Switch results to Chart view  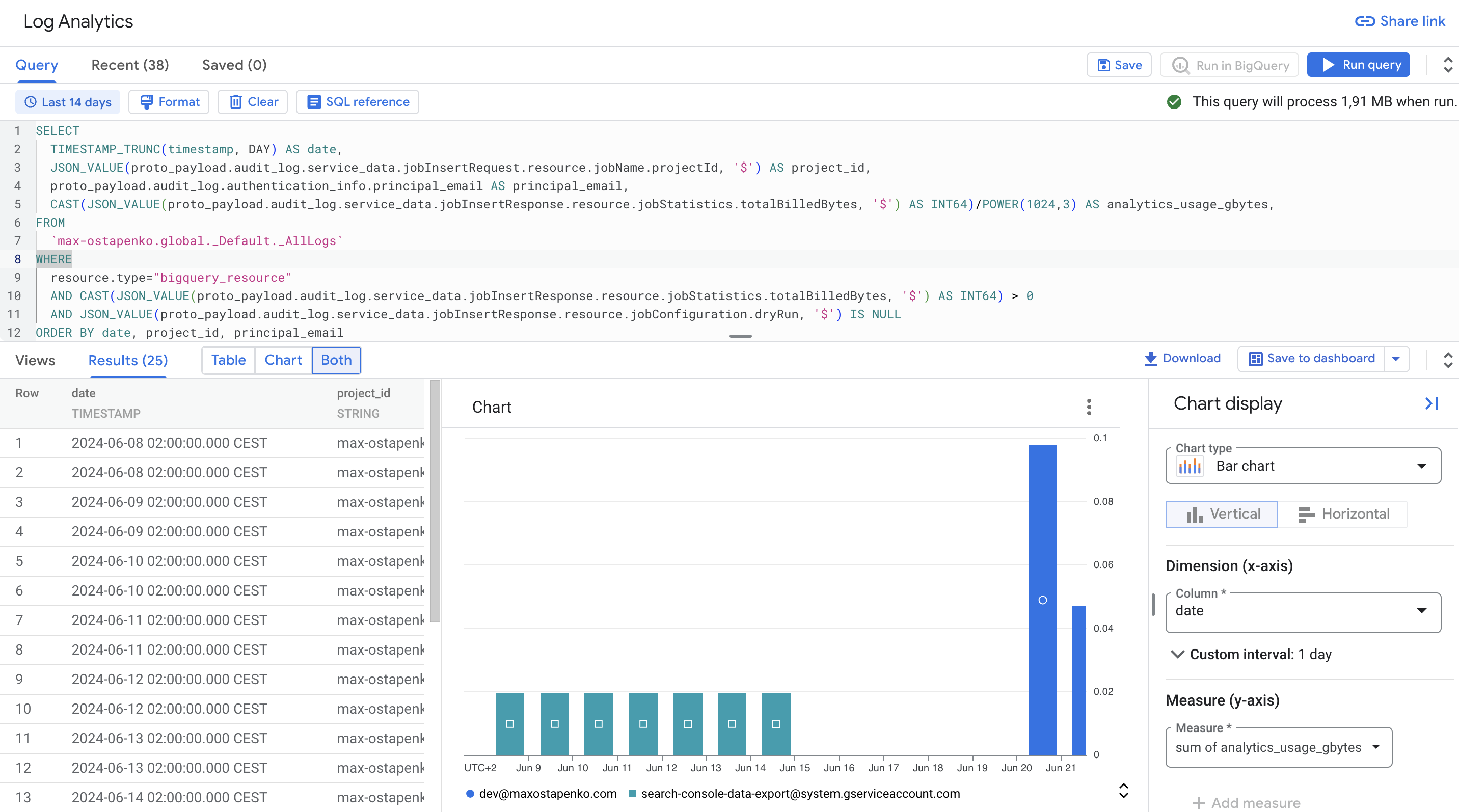[283, 360]
